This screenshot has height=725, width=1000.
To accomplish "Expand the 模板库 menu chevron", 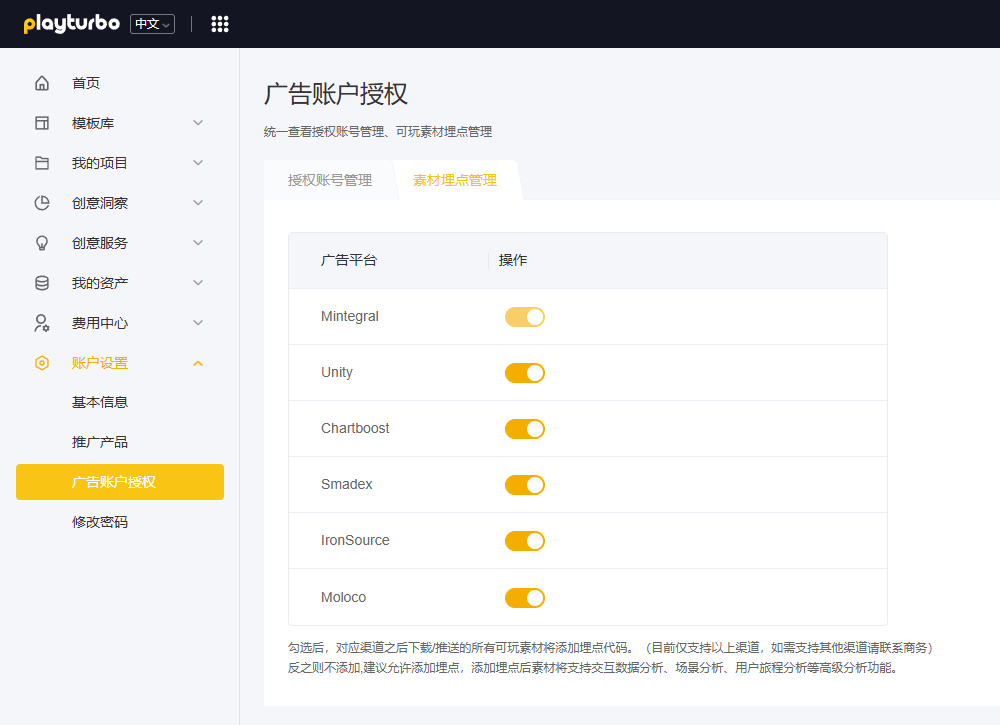I will 198,123.
